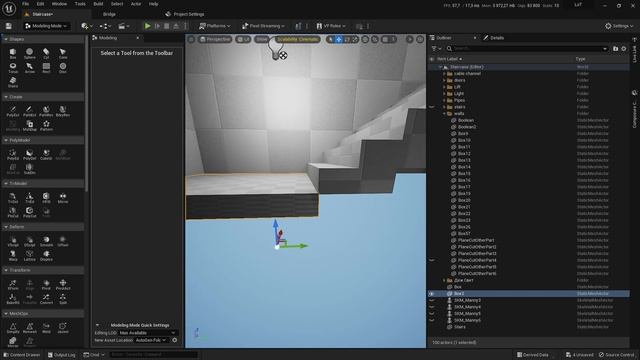Select the Cylinder shape tool
Screen dimensions: 640x360
point(46,53)
